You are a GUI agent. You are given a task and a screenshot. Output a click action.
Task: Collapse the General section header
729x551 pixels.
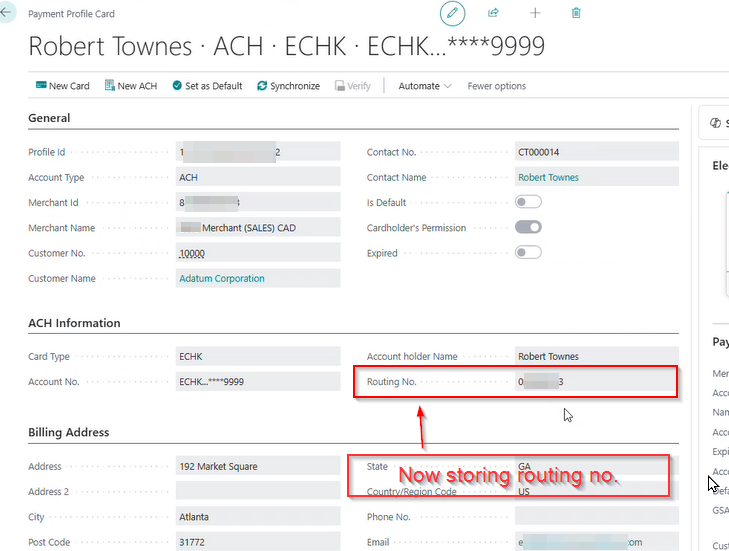[x=49, y=118]
